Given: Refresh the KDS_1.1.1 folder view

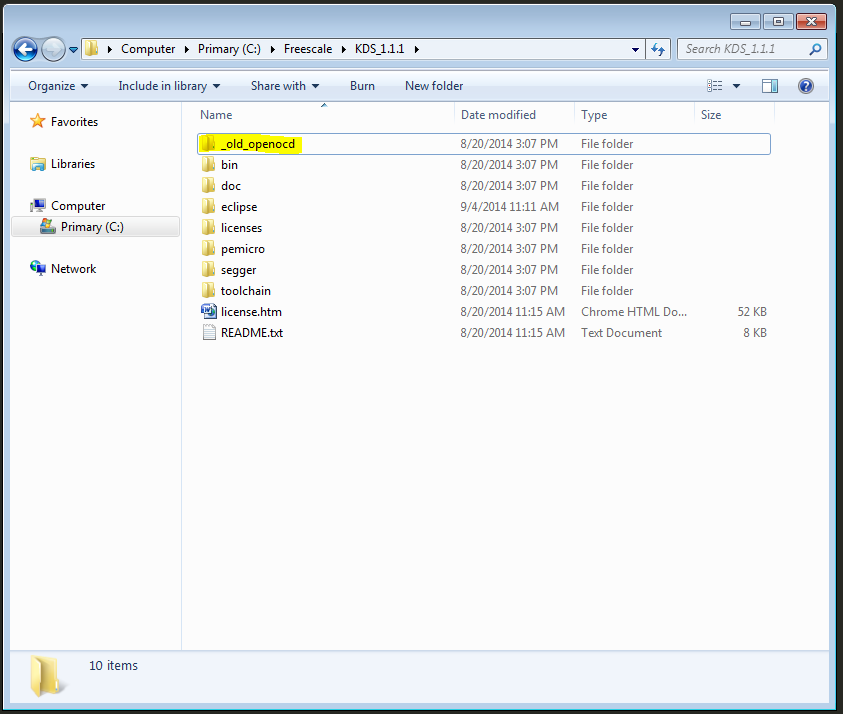Looking at the screenshot, I should tap(658, 49).
